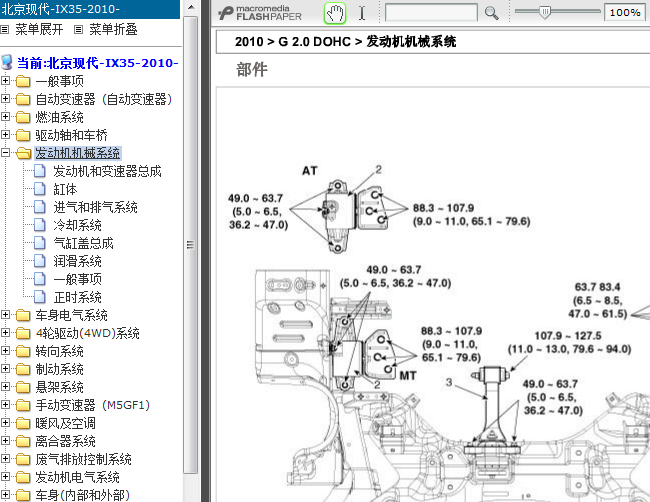Click the zoom slider handle
This screenshot has height=502, width=650.
tap(545, 12)
